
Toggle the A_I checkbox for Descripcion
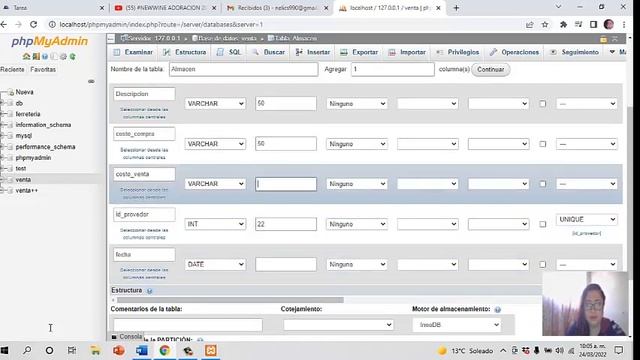click(542, 104)
